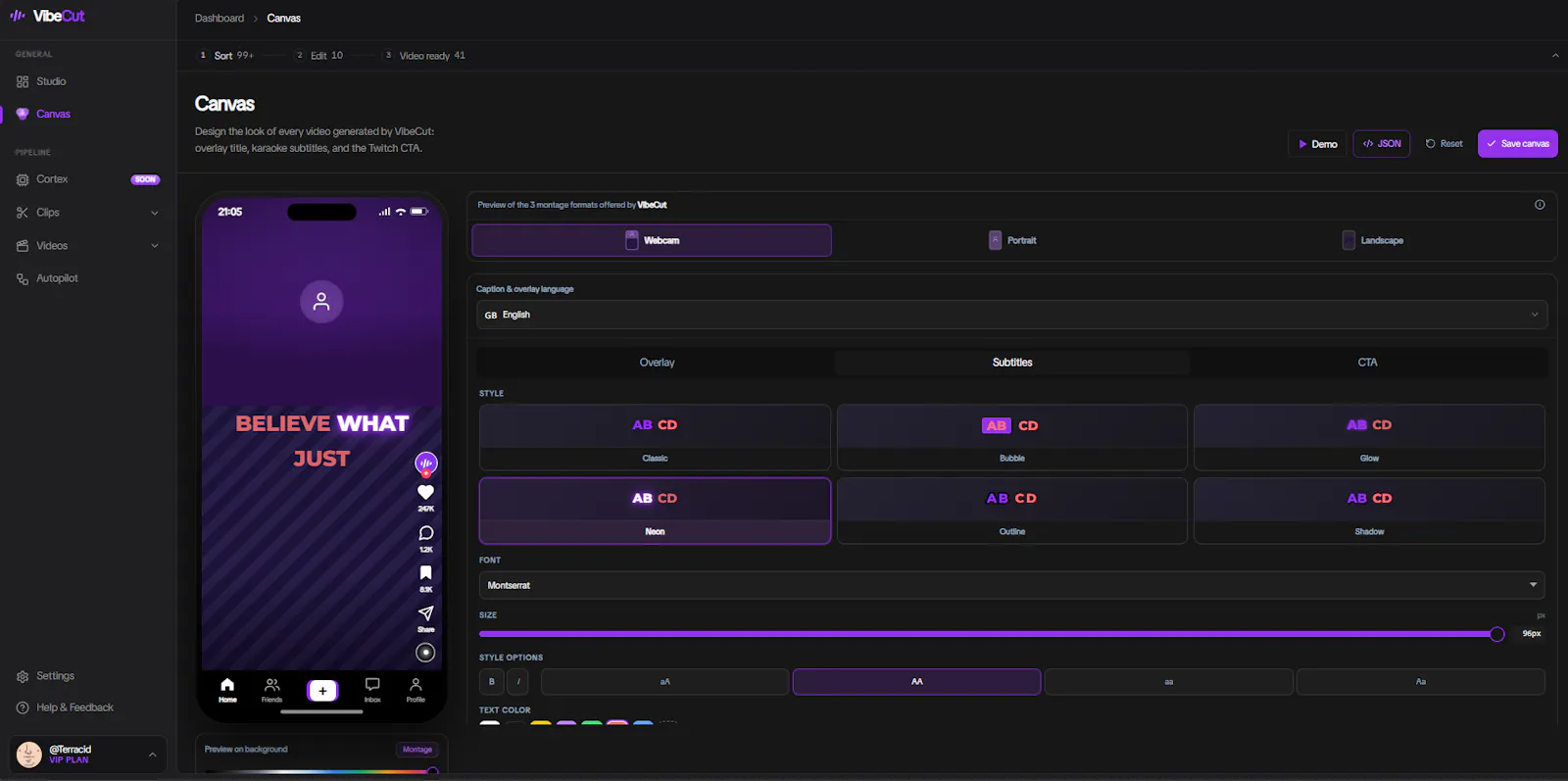1568x781 pixels.
Task: Choose the Outline subtitle style
Action: (x=1012, y=511)
